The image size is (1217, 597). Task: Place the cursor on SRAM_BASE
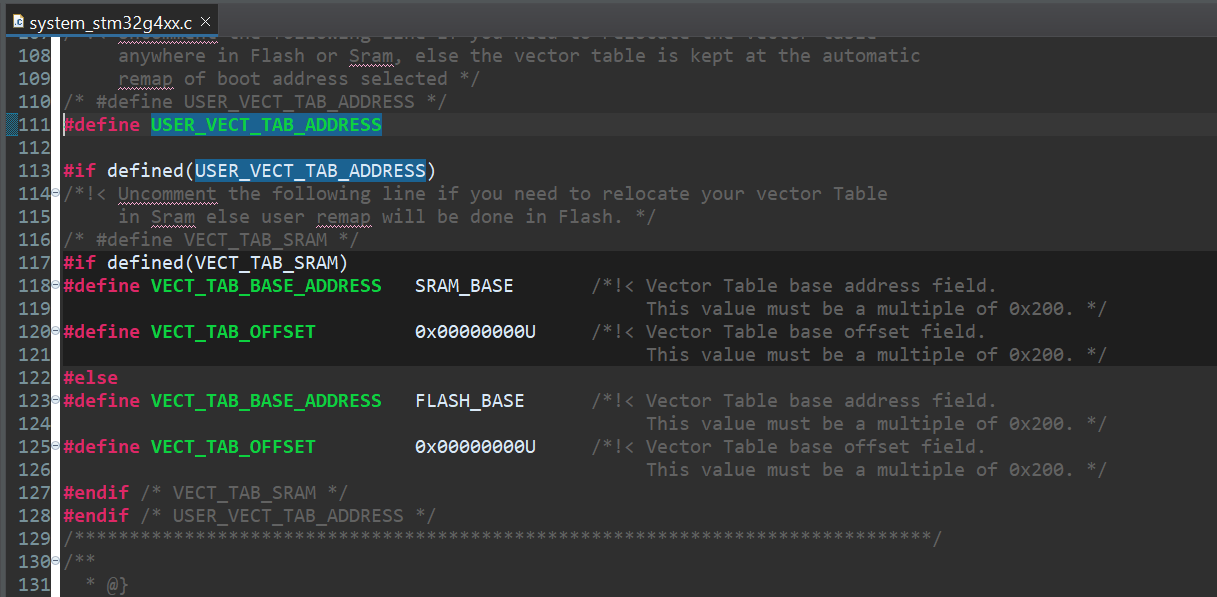(464, 286)
